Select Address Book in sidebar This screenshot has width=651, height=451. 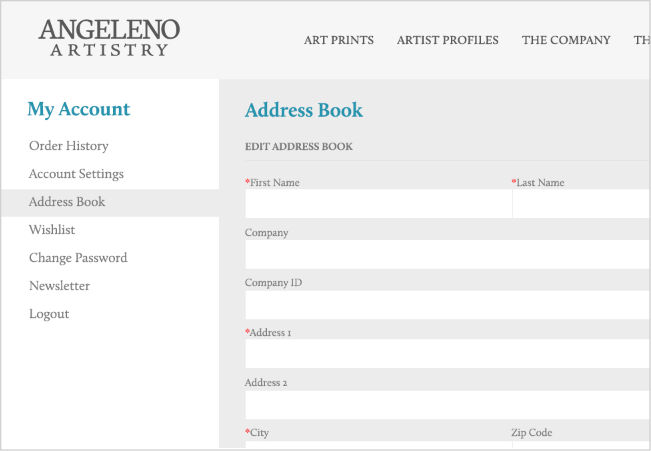tap(110, 203)
